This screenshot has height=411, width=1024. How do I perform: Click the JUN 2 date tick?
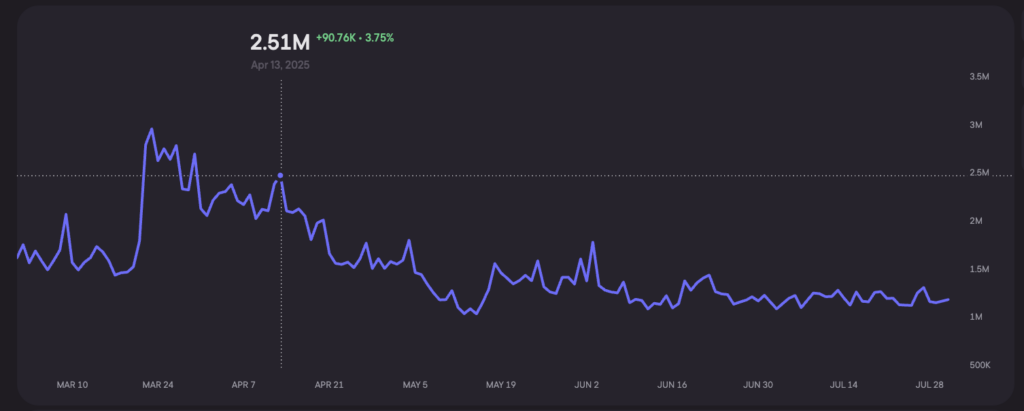tap(587, 384)
